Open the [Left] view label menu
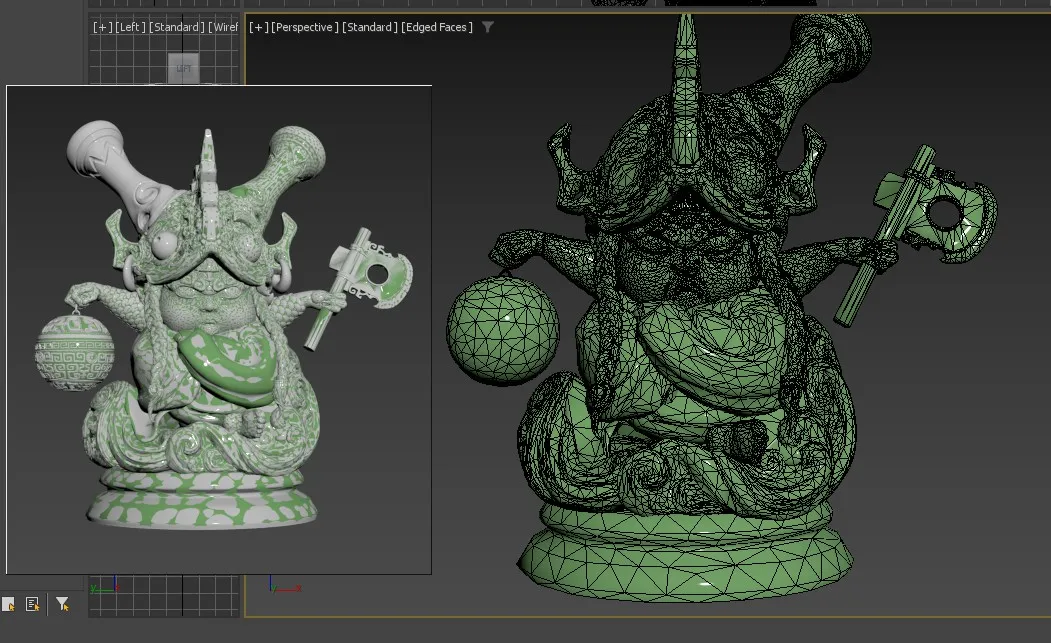 [x=130, y=27]
